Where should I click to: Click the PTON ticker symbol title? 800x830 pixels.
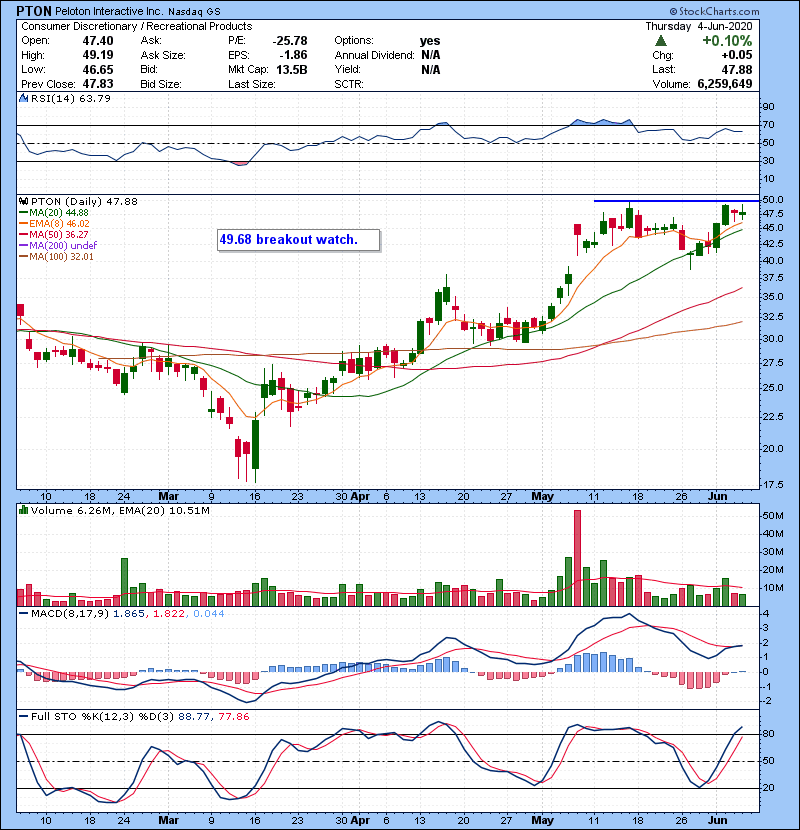tap(34, 11)
